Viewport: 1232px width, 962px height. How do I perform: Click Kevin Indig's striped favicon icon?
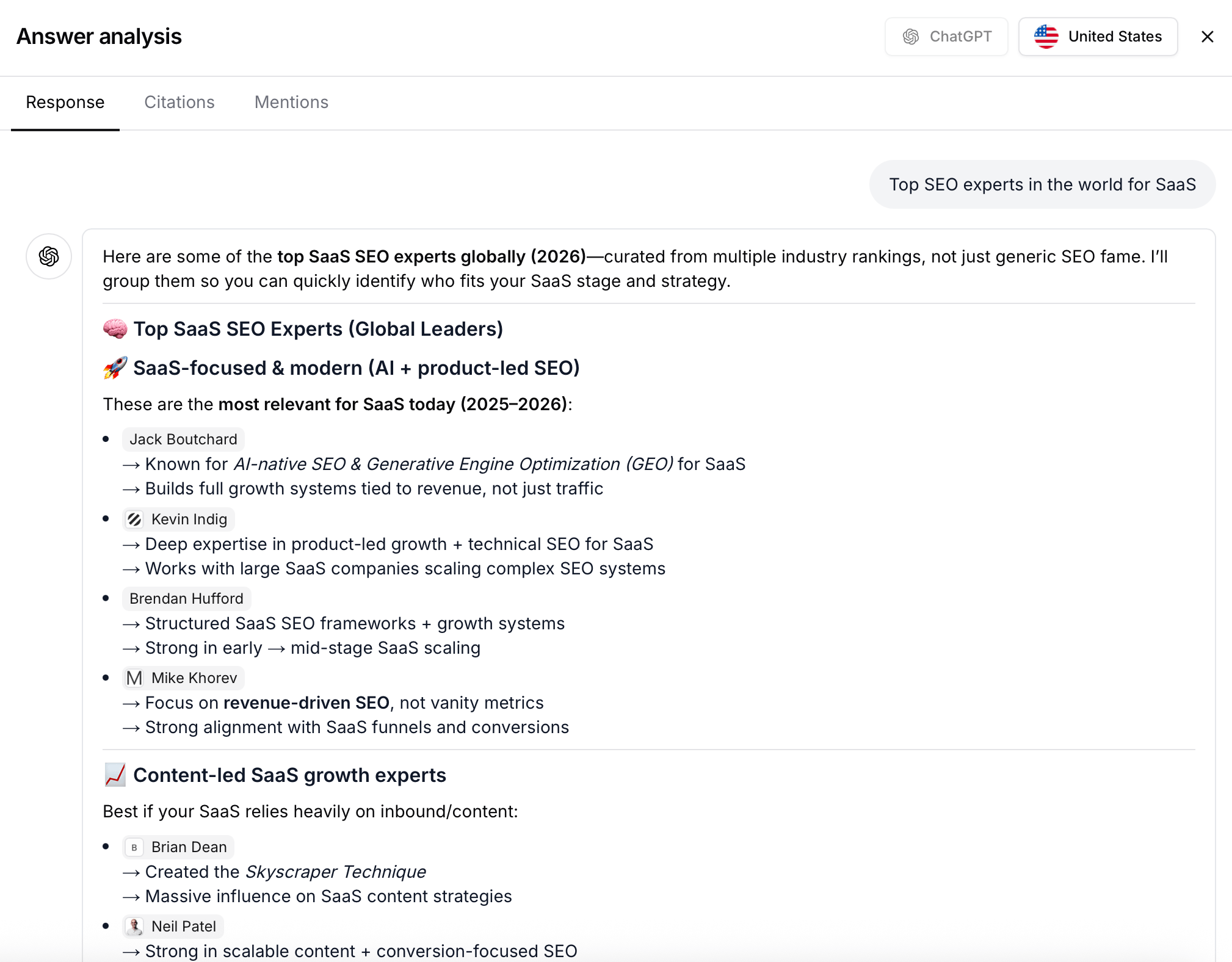[136, 519]
